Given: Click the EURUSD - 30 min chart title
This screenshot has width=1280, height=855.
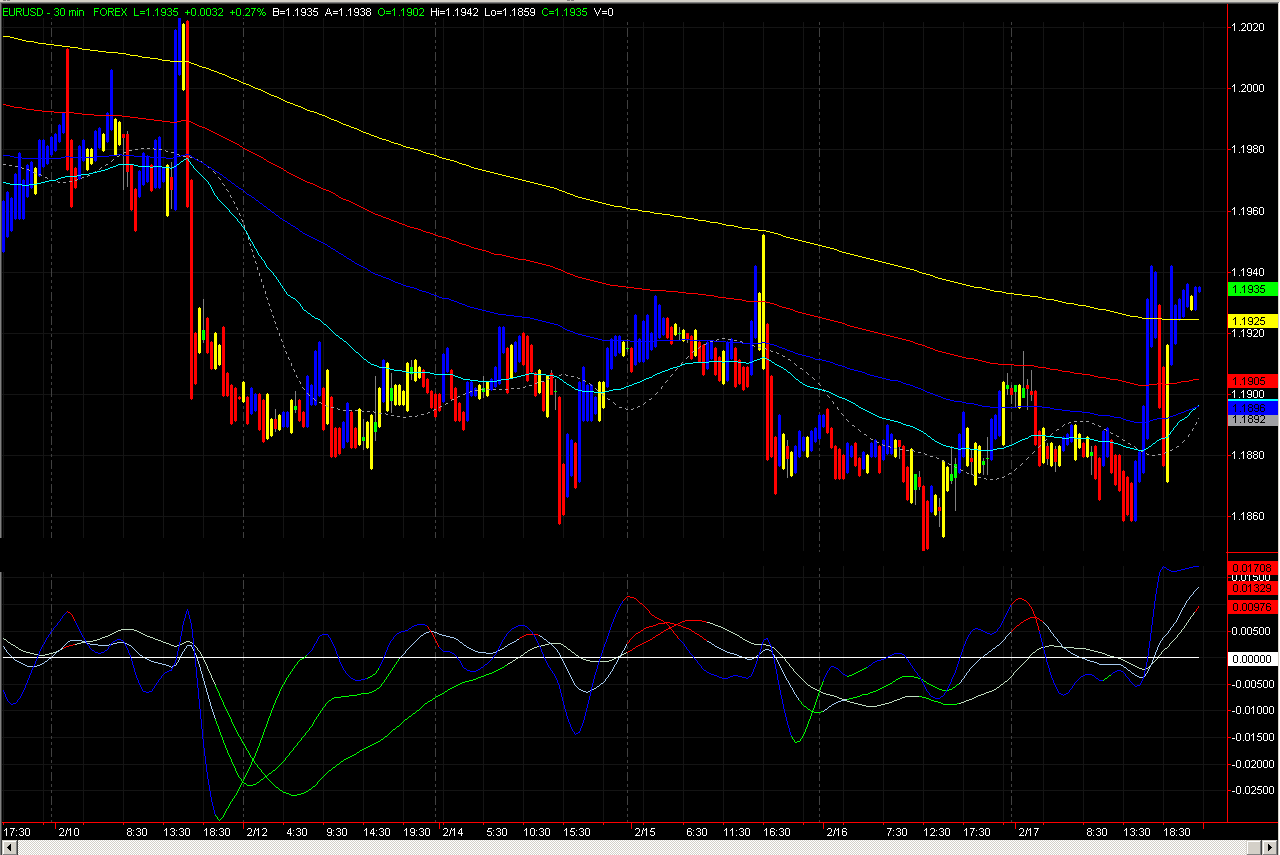Looking at the screenshot, I should pyautogui.click(x=44, y=12).
